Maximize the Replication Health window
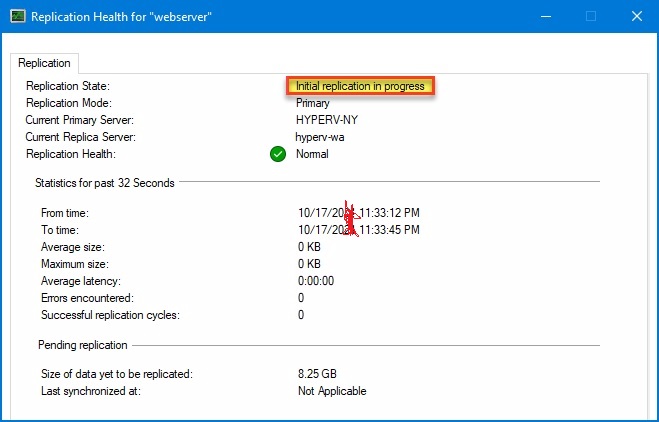The width and height of the screenshot is (659, 422). (x=590, y=17)
